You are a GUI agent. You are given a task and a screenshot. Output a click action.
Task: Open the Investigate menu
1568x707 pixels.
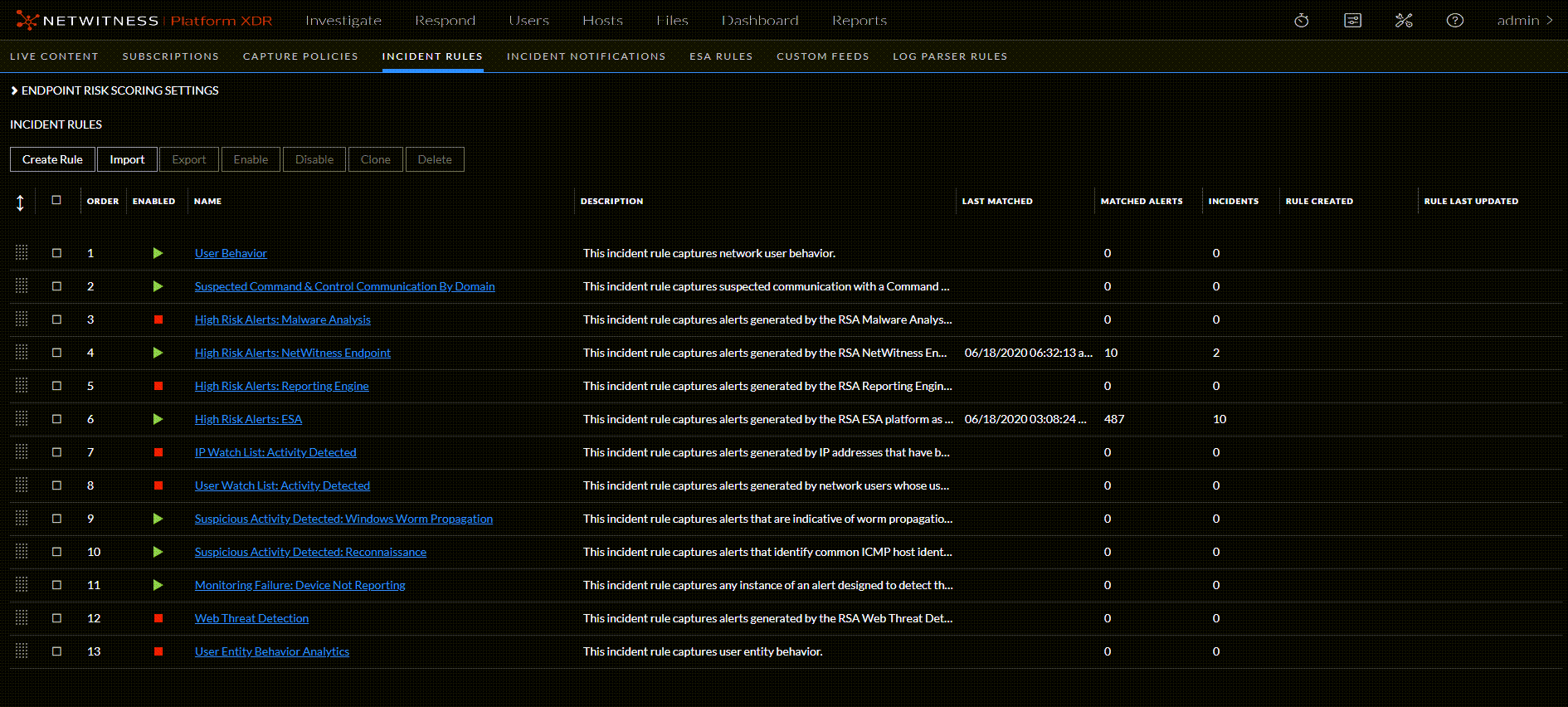(x=343, y=21)
